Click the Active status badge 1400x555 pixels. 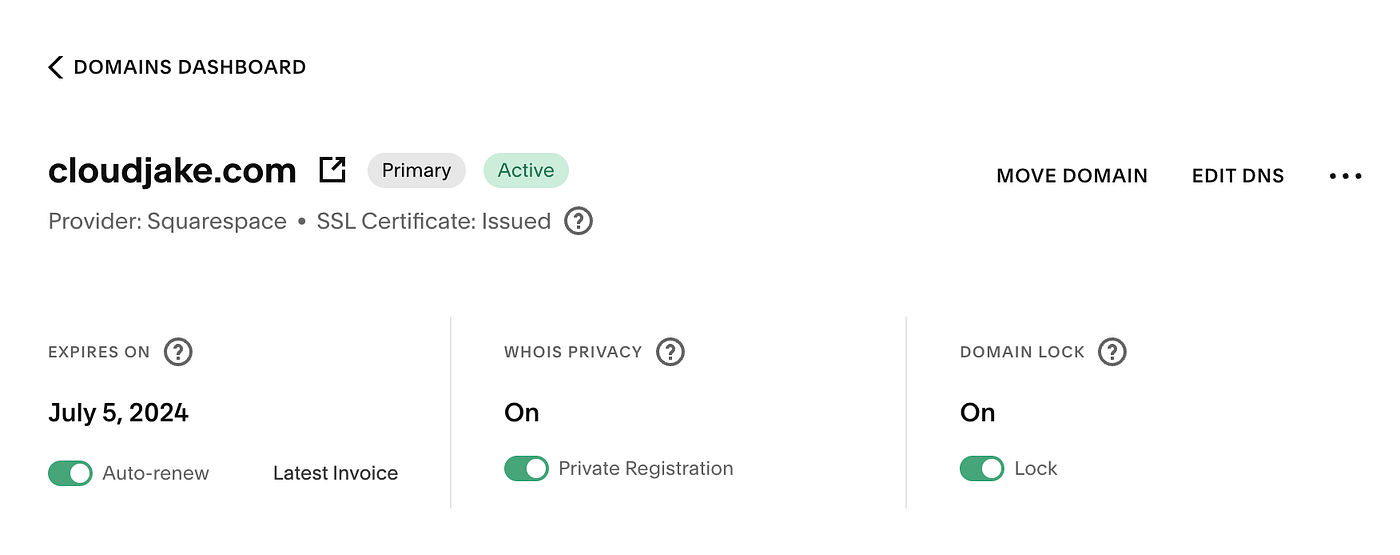[526, 170]
